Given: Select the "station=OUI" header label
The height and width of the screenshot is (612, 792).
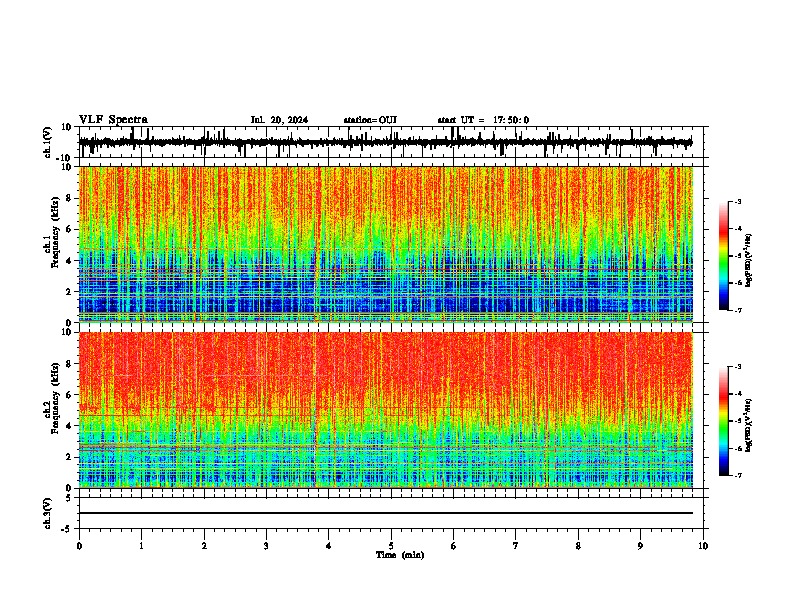Looking at the screenshot, I should tap(370, 120).
